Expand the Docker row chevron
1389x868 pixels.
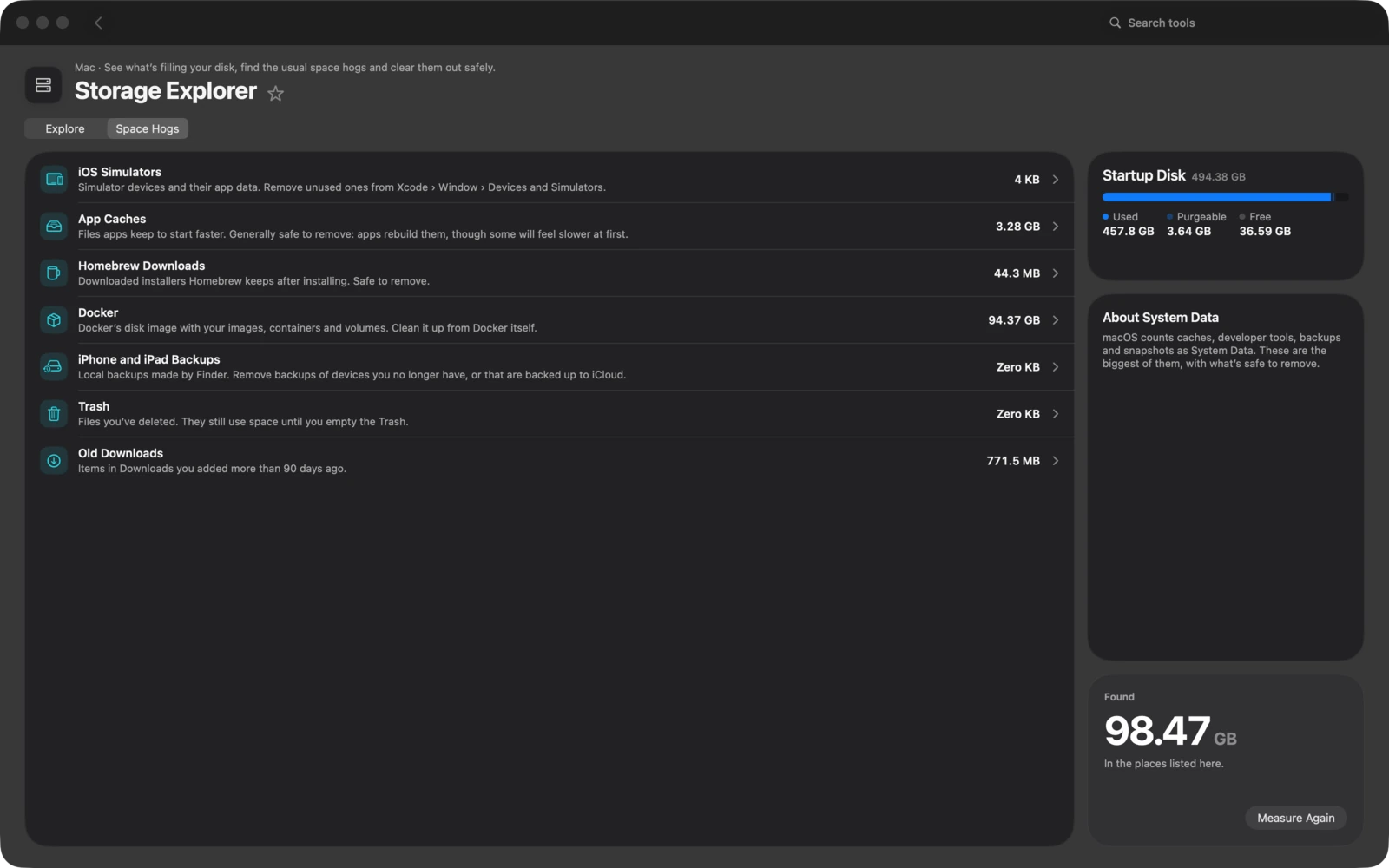(1056, 320)
